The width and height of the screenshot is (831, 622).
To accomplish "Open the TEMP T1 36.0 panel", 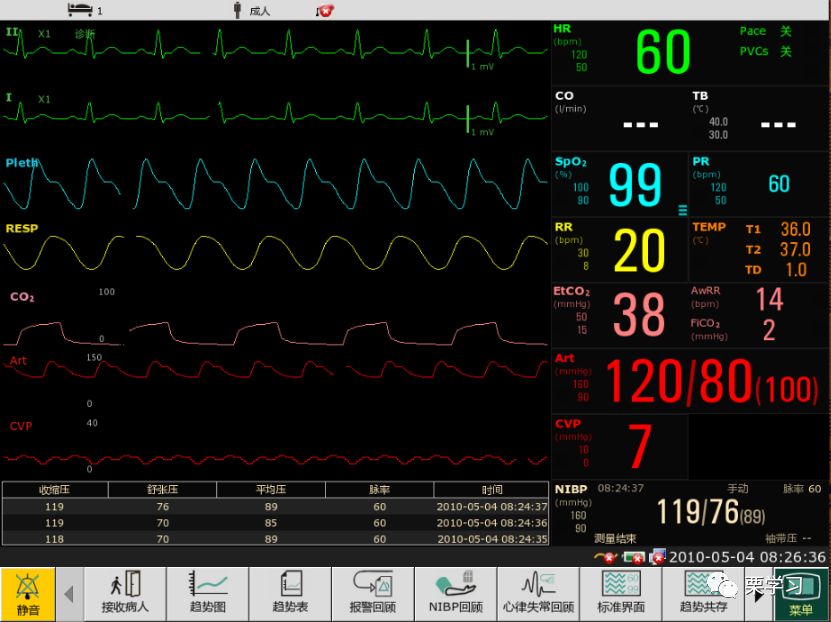I will click(778, 229).
